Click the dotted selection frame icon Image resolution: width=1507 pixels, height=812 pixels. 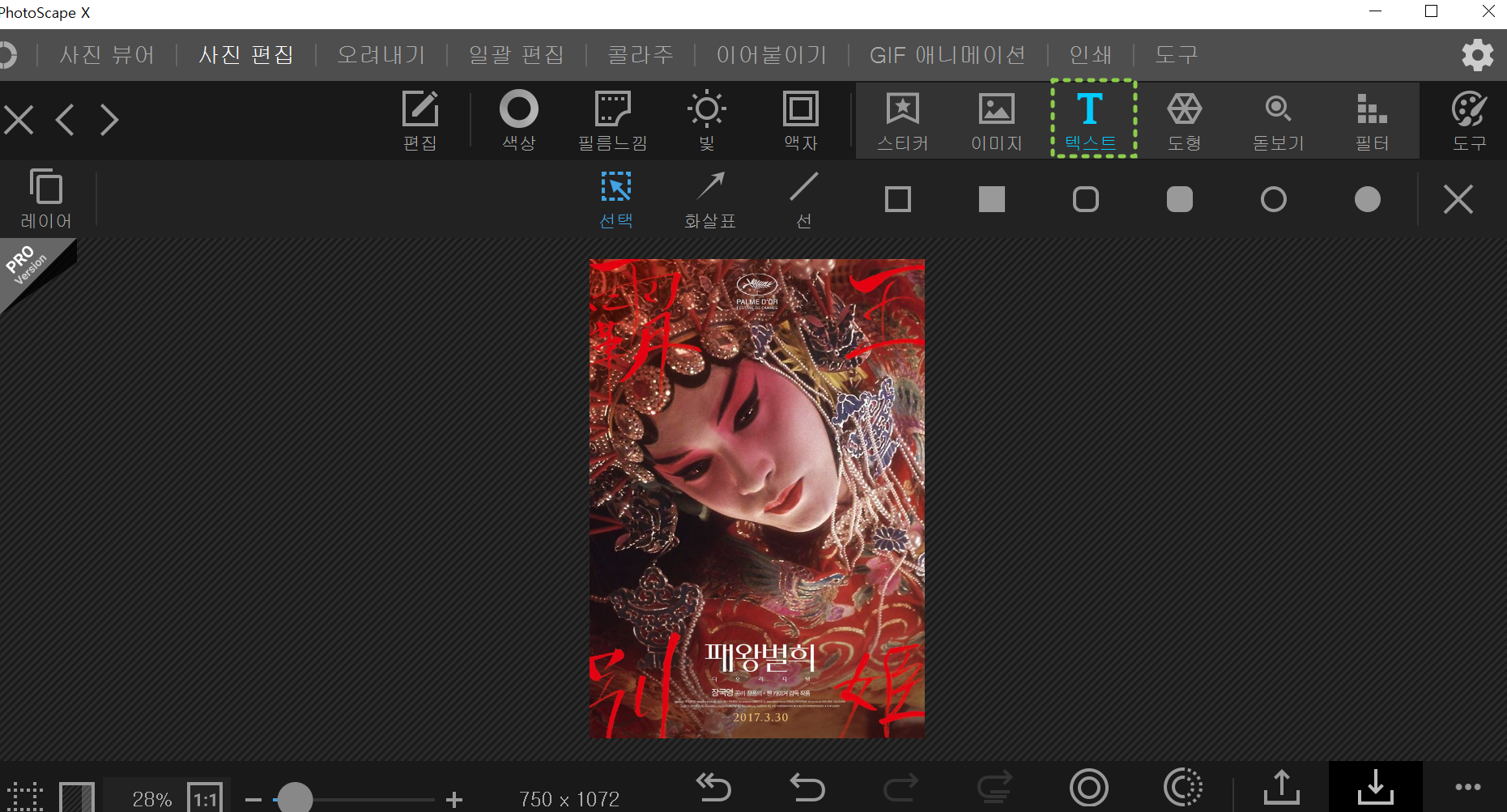click(x=25, y=797)
